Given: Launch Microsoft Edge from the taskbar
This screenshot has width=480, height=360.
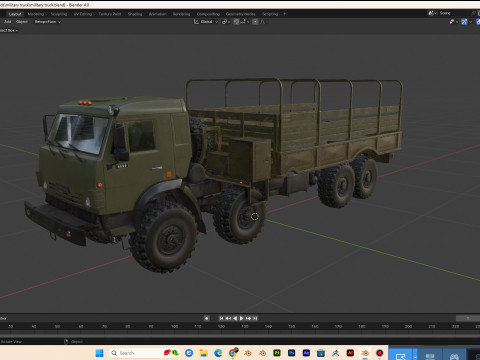Looking at the screenshot, I should 218,353.
